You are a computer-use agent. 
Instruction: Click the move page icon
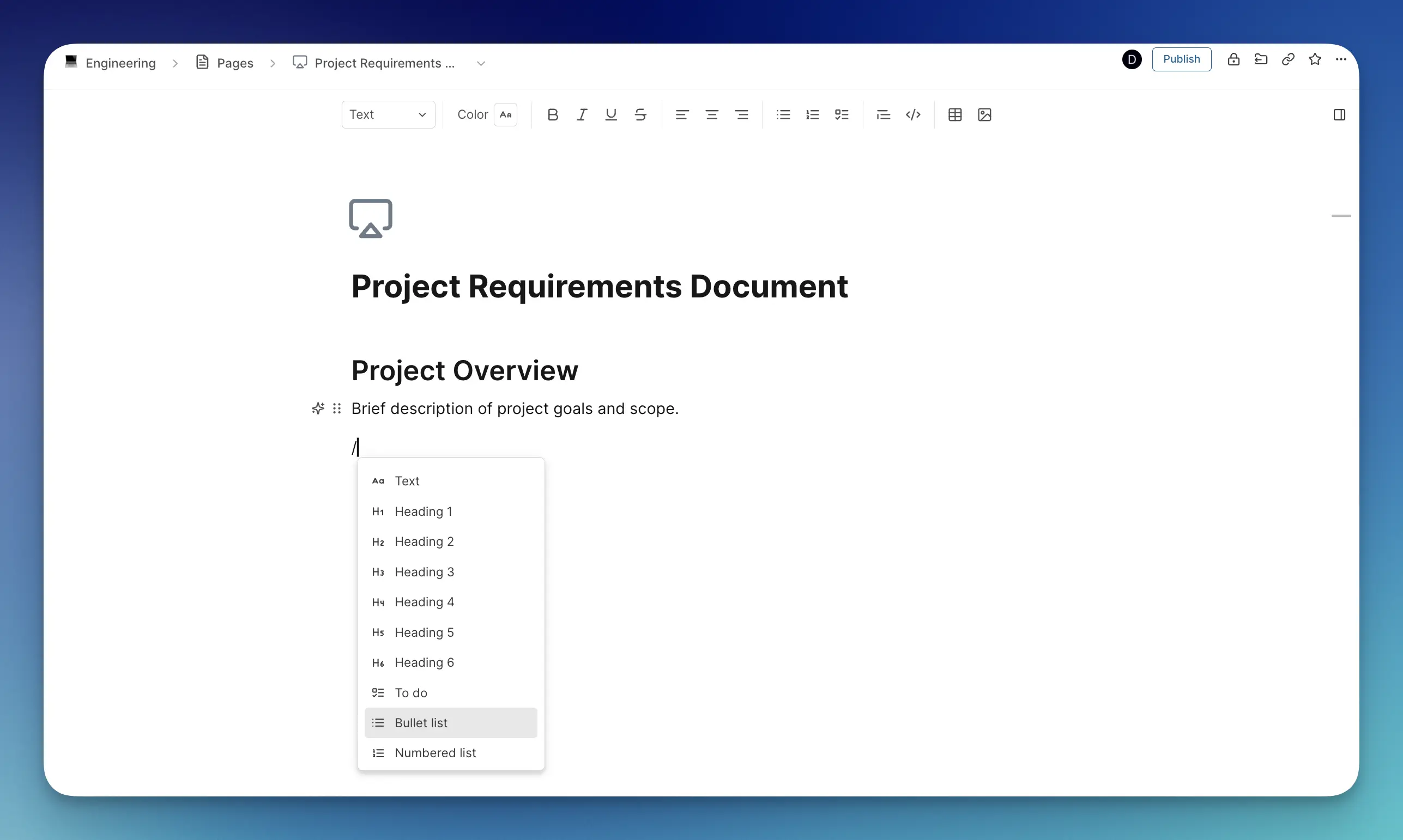pos(1261,59)
